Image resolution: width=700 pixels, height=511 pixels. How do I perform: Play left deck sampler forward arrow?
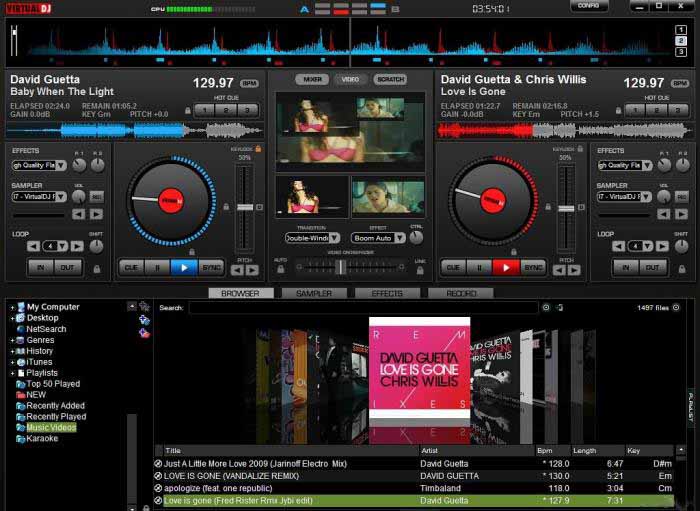pyautogui.click(x=96, y=215)
